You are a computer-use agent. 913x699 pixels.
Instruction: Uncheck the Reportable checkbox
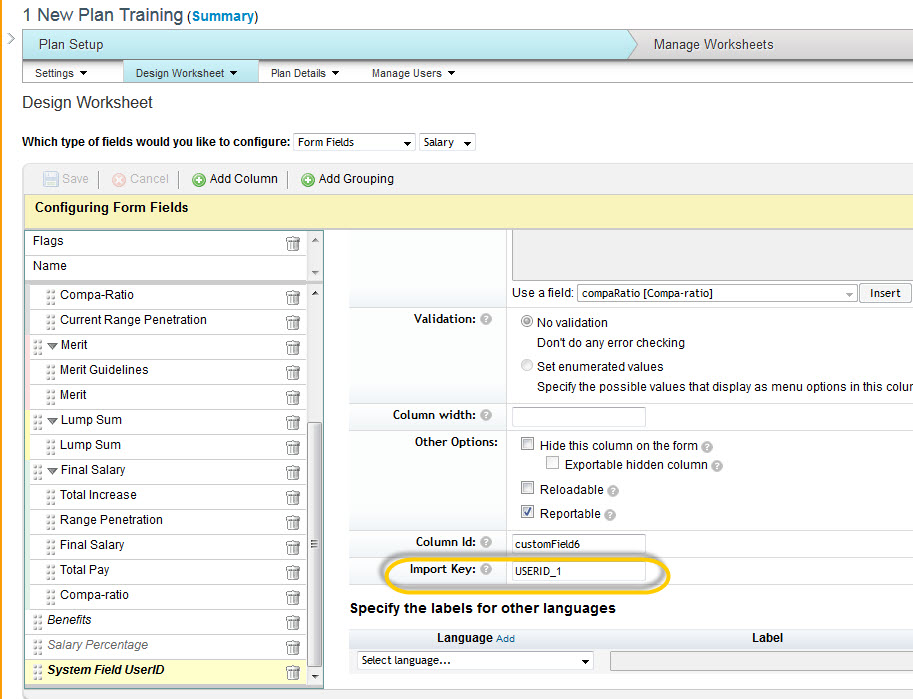(x=528, y=512)
